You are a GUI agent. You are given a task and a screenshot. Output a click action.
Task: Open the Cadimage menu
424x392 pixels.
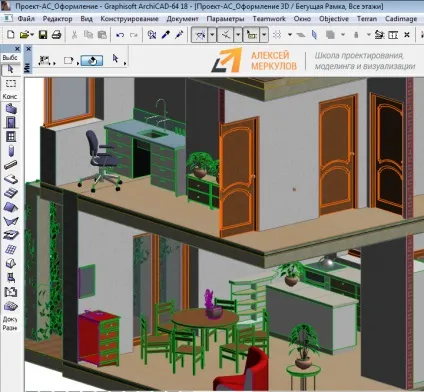401,19
